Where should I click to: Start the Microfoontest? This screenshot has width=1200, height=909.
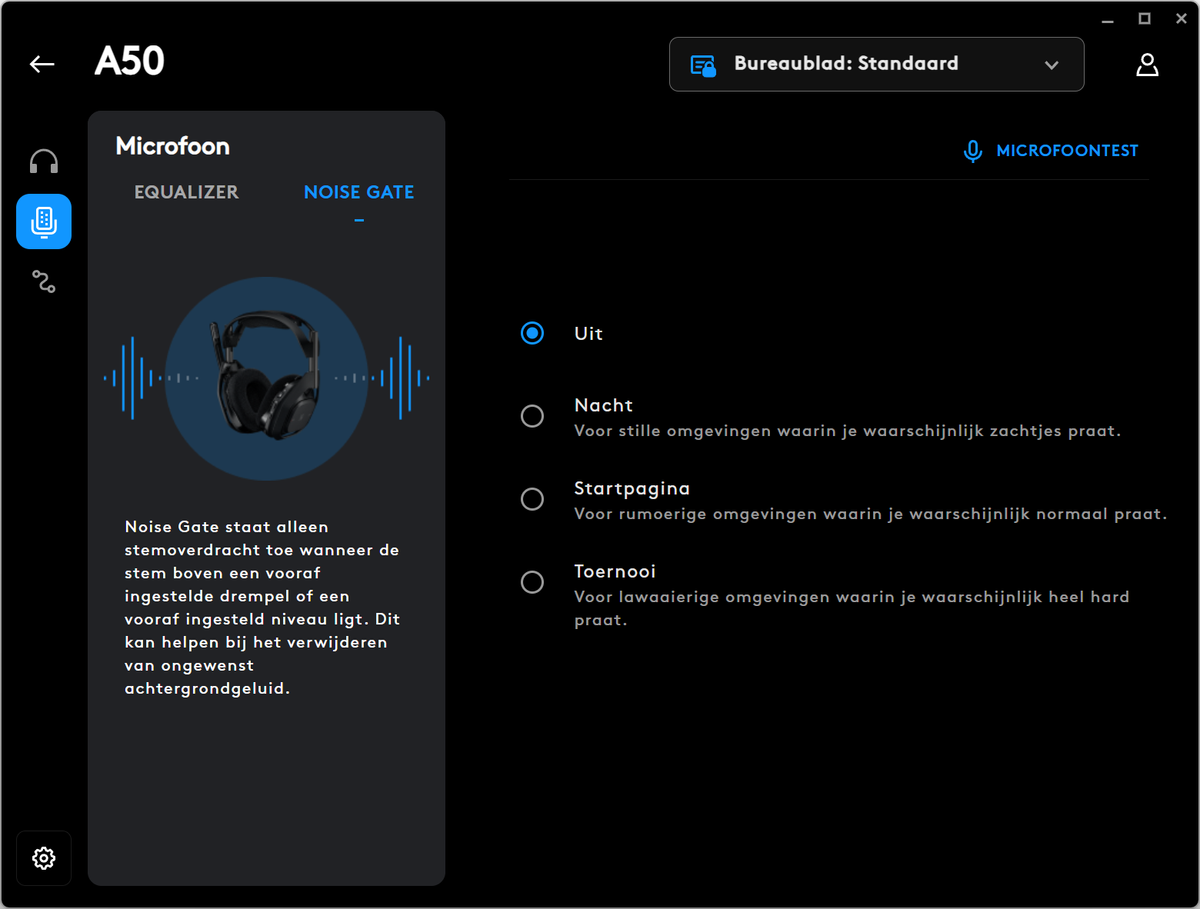pos(1050,151)
